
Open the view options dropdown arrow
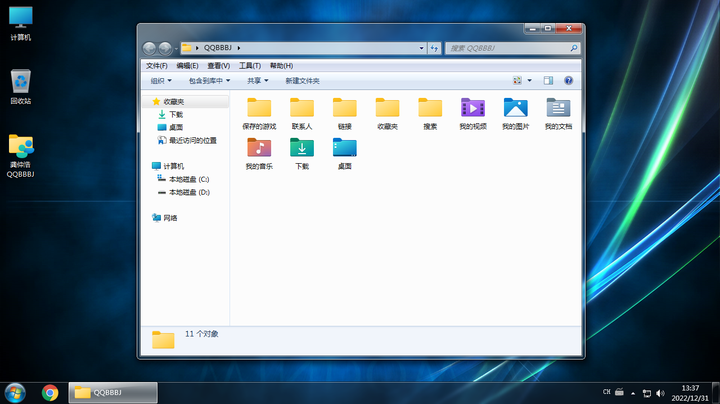point(529,80)
